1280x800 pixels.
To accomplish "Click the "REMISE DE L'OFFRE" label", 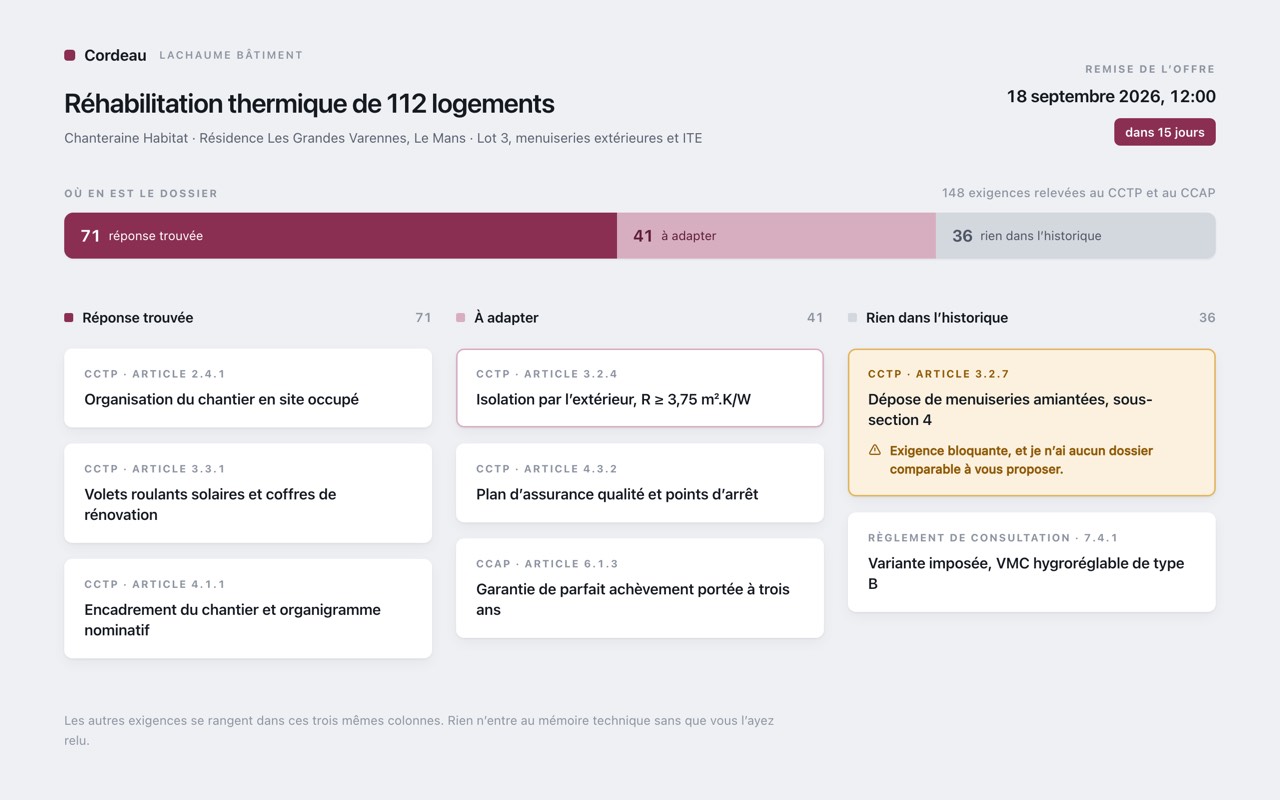I will (1150, 70).
